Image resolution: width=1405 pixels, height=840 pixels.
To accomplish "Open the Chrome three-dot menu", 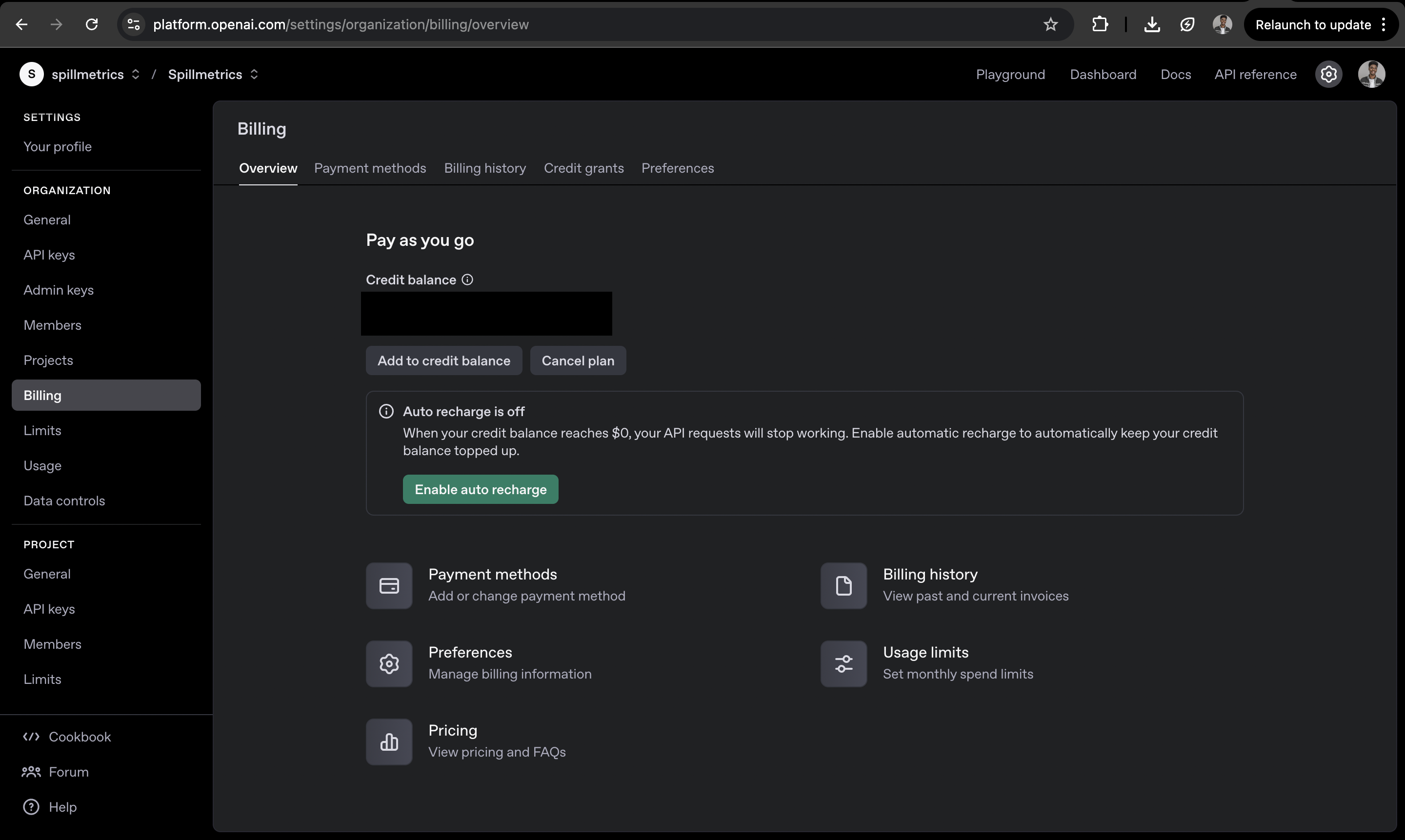I will (x=1384, y=24).
